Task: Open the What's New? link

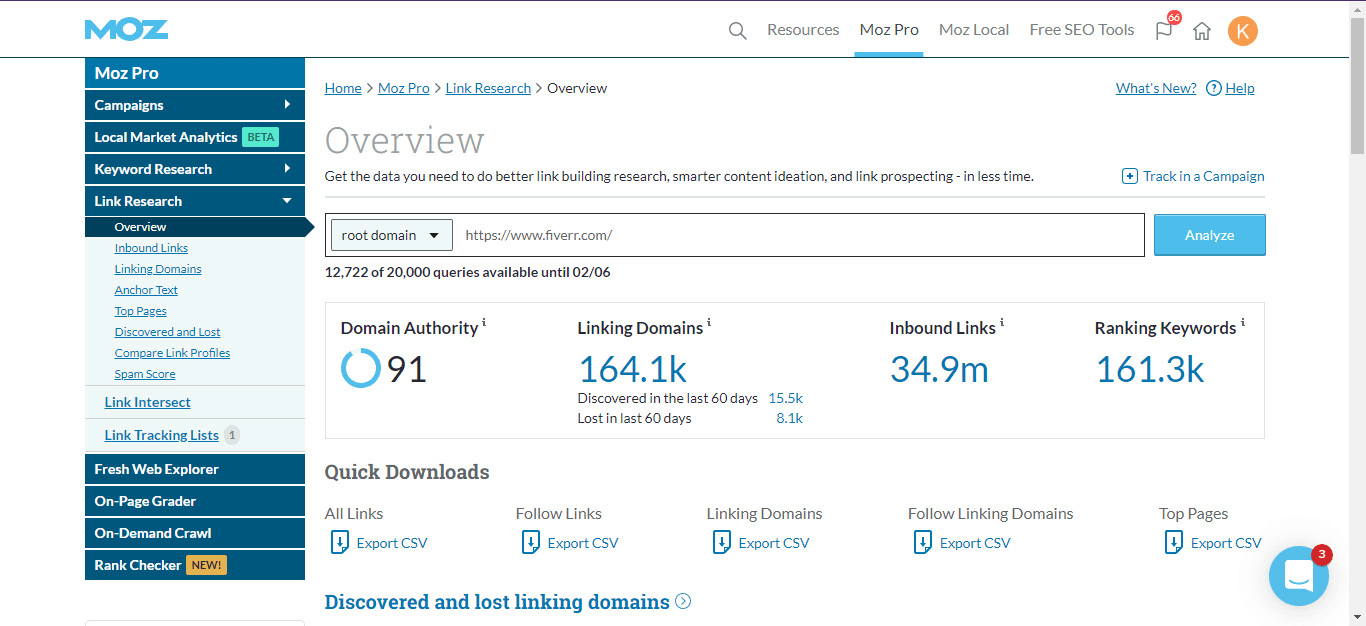Action: [1155, 88]
